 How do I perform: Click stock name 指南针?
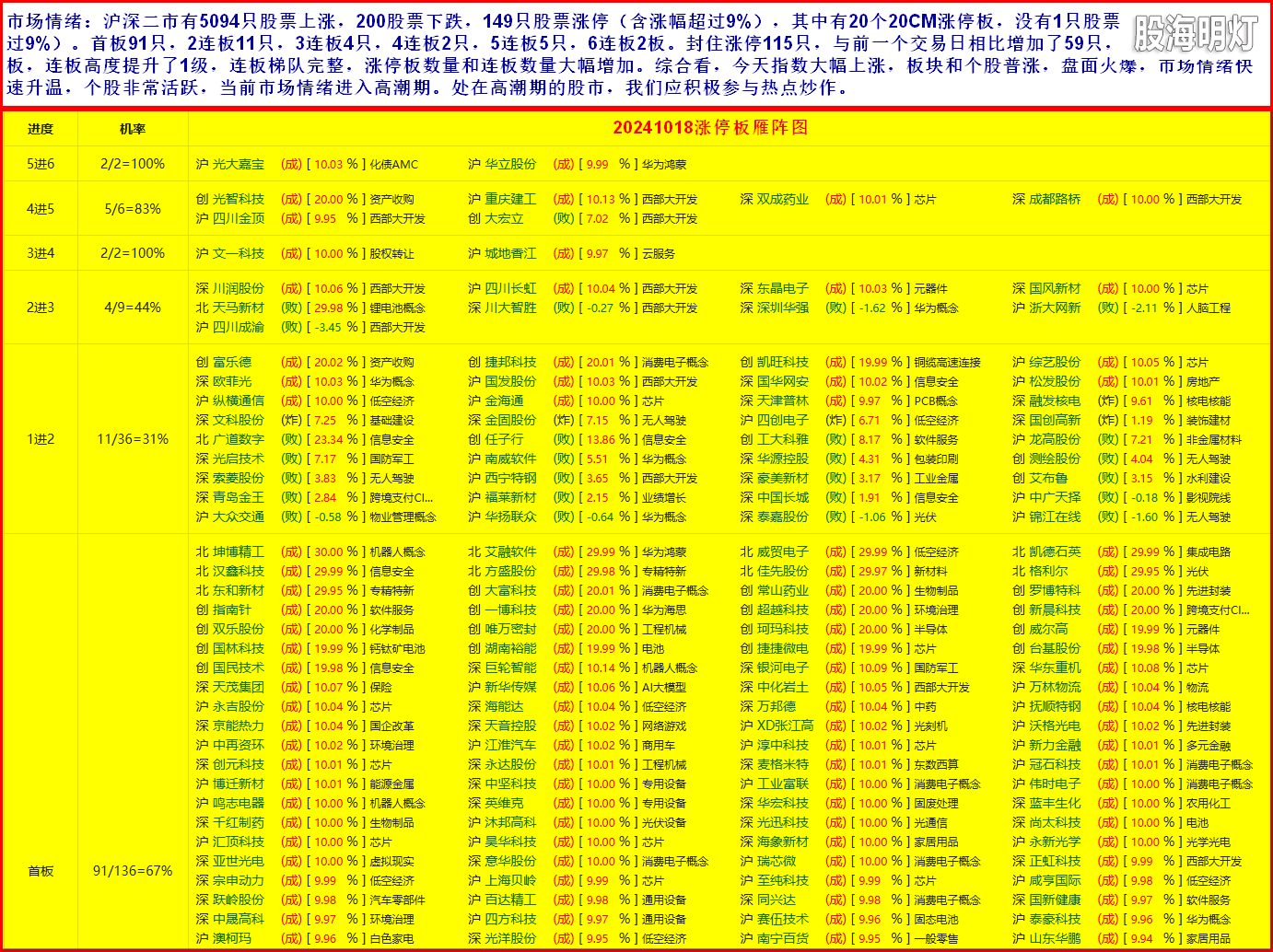[232, 610]
